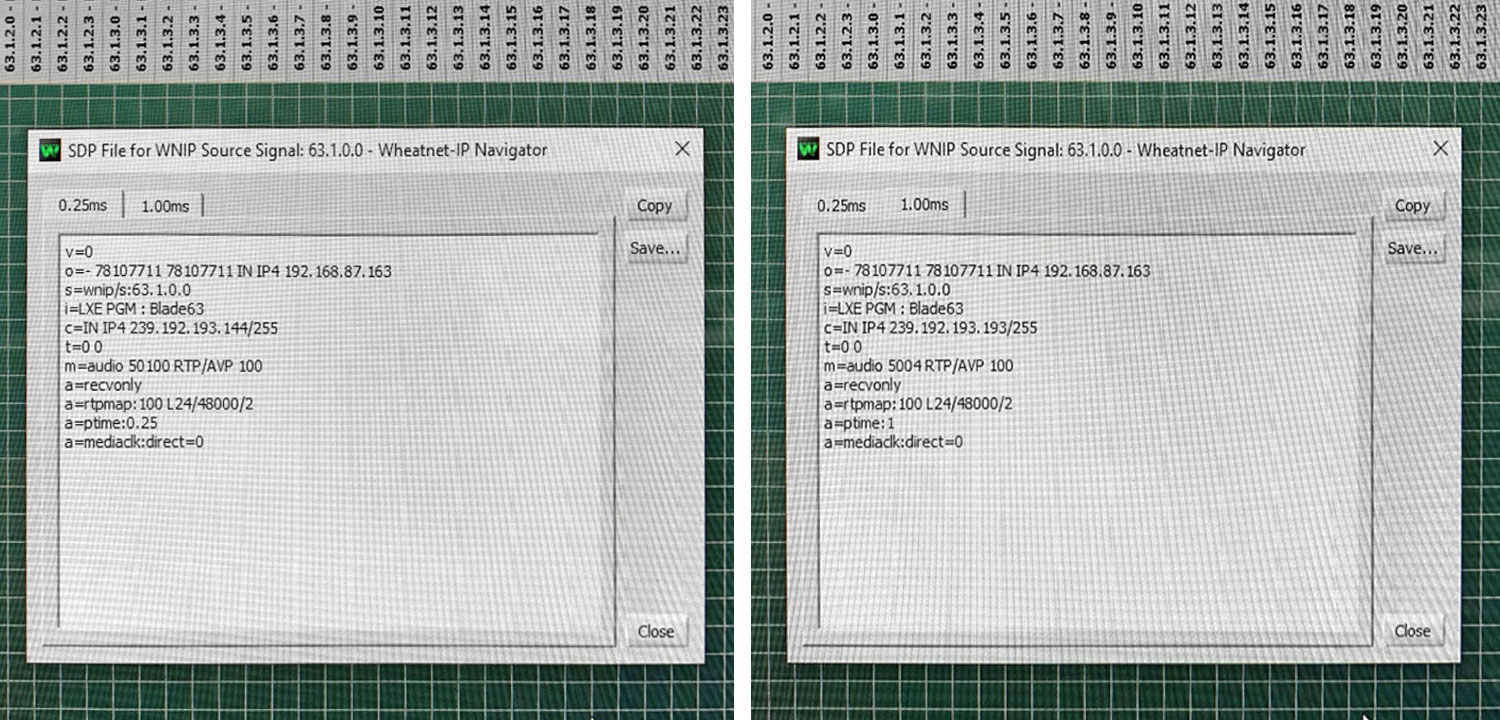
Task: Switch to 1.00ms tab in left dialog
Action: pos(164,206)
